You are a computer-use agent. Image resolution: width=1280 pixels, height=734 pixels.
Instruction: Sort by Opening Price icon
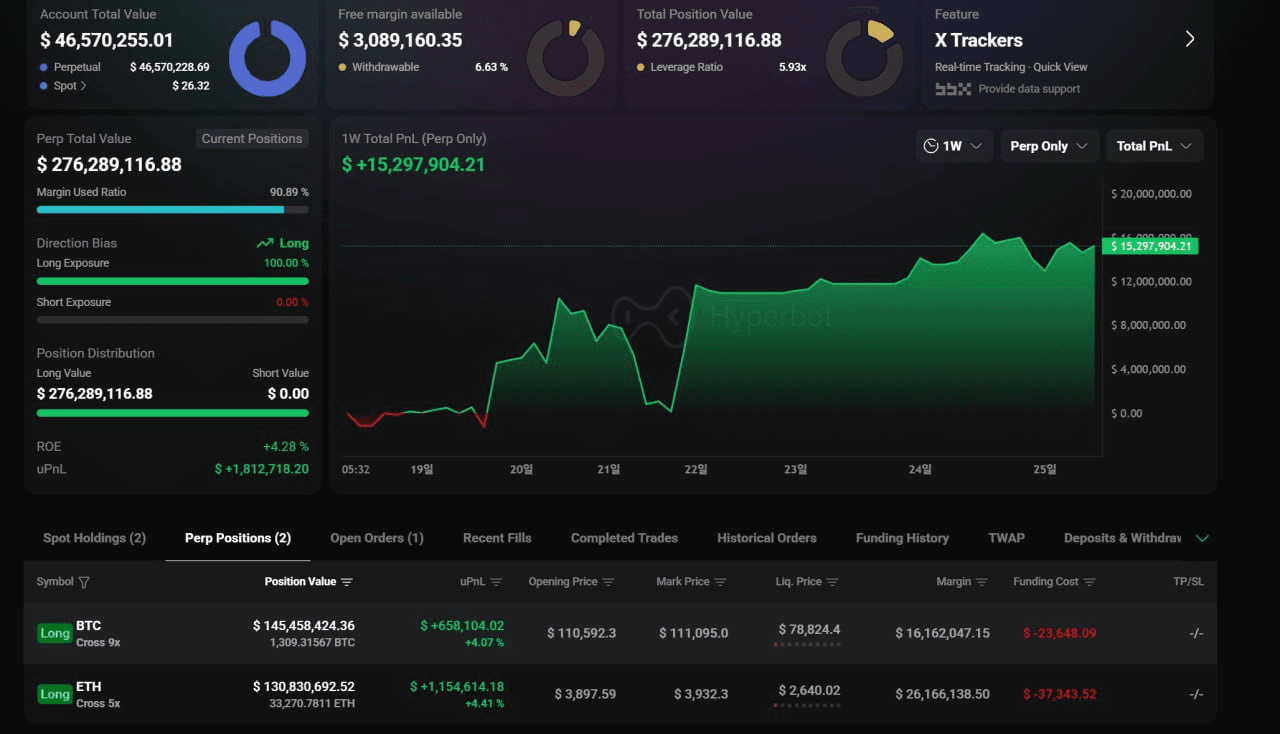click(608, 582)
